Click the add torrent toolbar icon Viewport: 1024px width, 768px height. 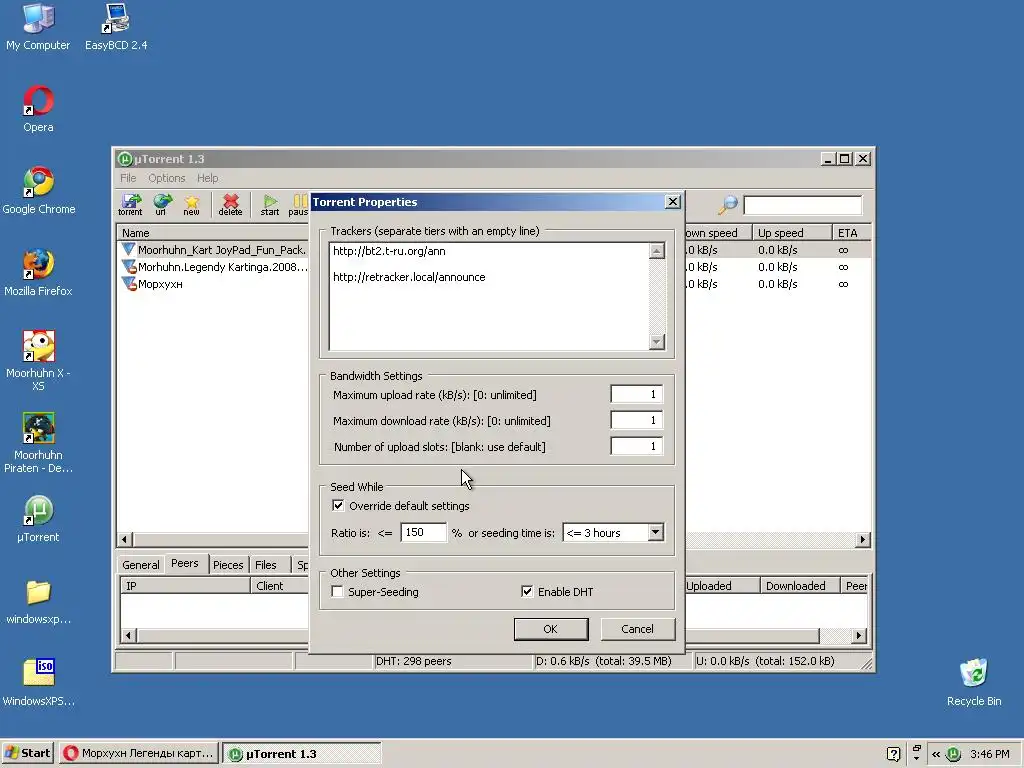point(130,204)
